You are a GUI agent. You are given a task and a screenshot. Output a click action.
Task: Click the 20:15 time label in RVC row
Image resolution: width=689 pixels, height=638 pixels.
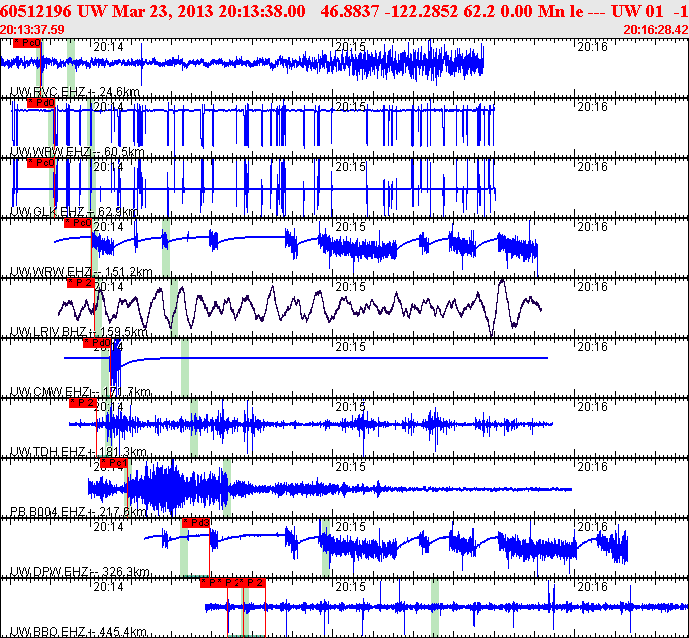point(351,47)
